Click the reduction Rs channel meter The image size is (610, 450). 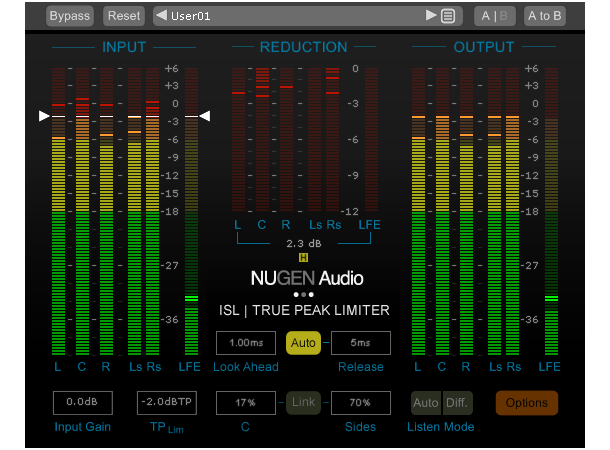click(333, 140)
